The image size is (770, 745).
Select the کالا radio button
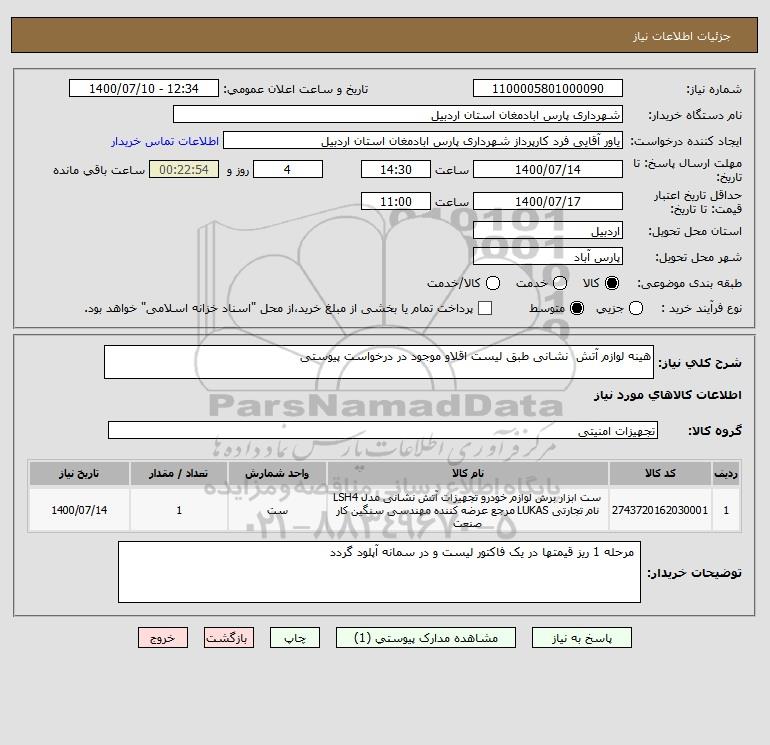pyautogui.click(x=612, y=283)
